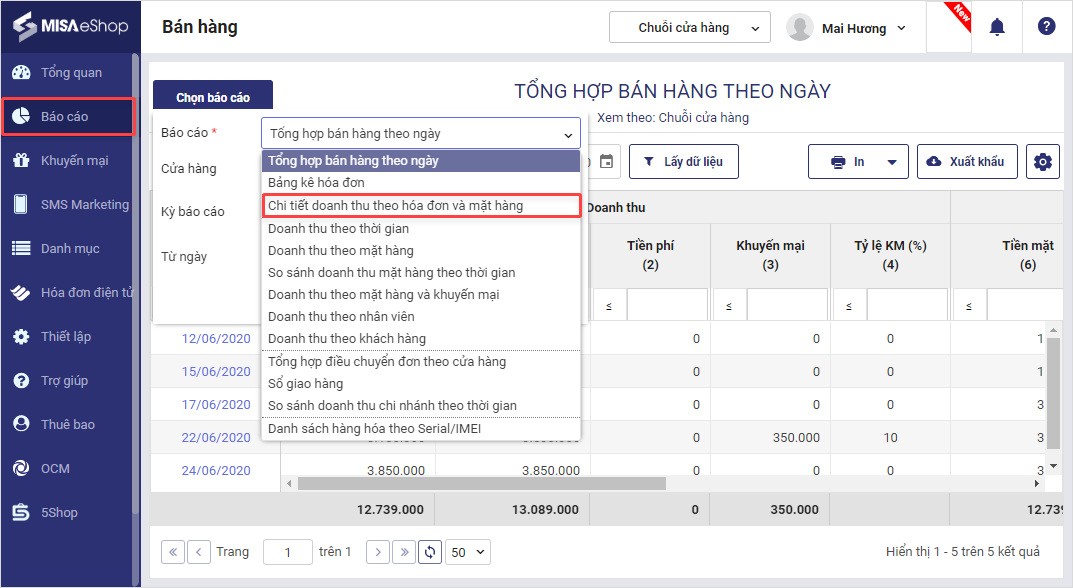Click the MISA eShop logo

pyautogui.click(x=70, y=27)
